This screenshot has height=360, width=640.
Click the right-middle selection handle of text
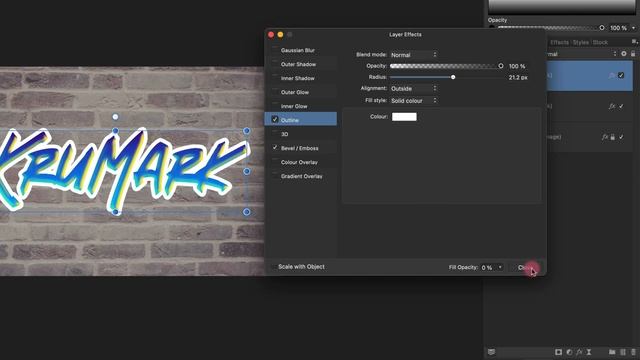[247, 171]
